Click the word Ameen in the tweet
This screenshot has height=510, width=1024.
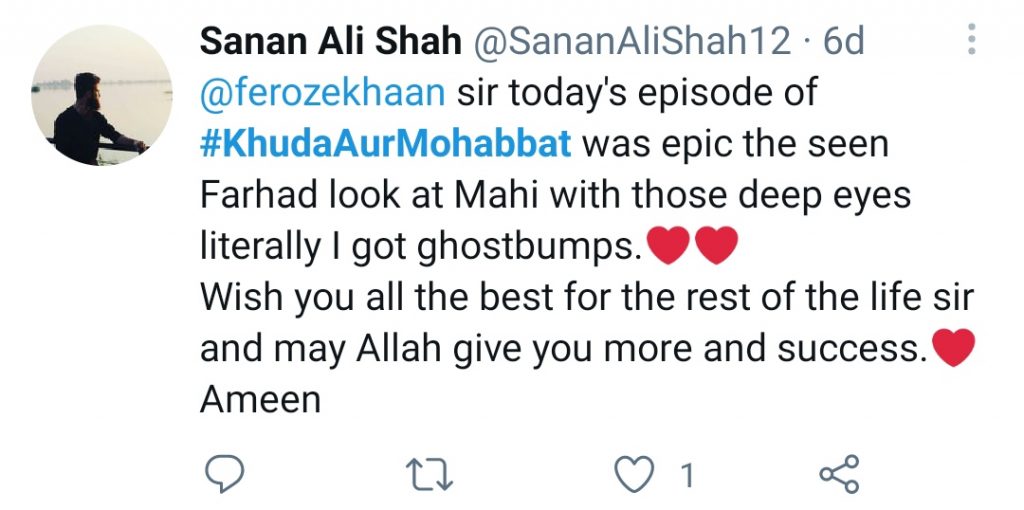pyautogui.click(x=261, y=399)
